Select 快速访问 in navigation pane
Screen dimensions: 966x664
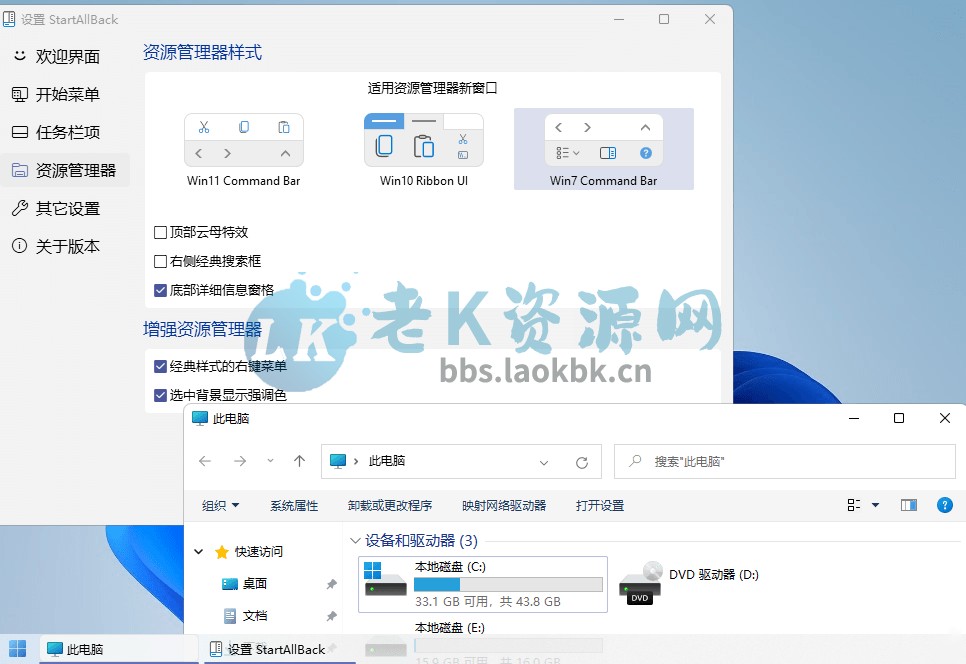(258, 552)
